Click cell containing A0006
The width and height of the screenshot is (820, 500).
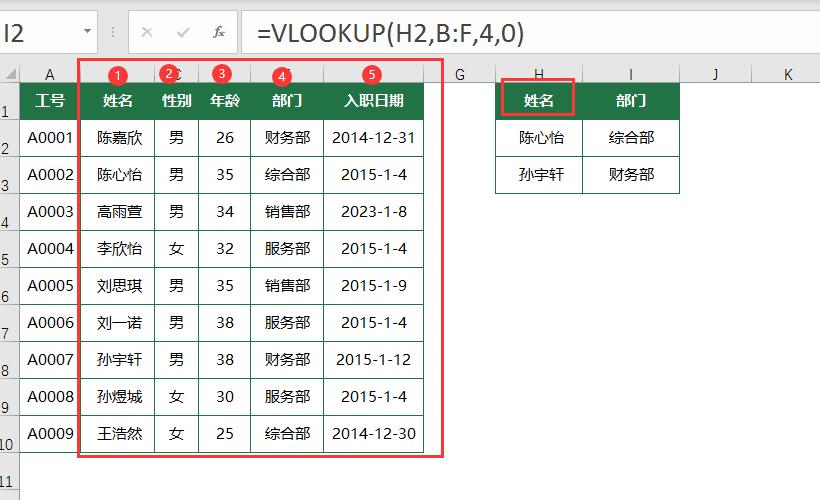pos(50,323)
